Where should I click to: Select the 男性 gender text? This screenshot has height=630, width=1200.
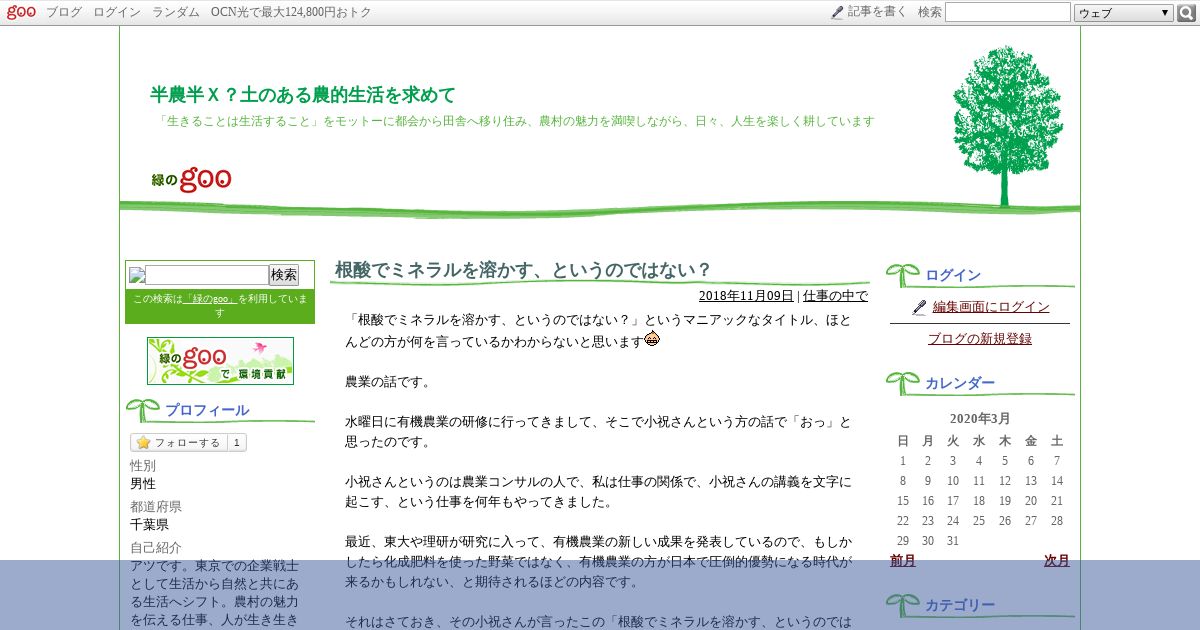tap(143, 484)
